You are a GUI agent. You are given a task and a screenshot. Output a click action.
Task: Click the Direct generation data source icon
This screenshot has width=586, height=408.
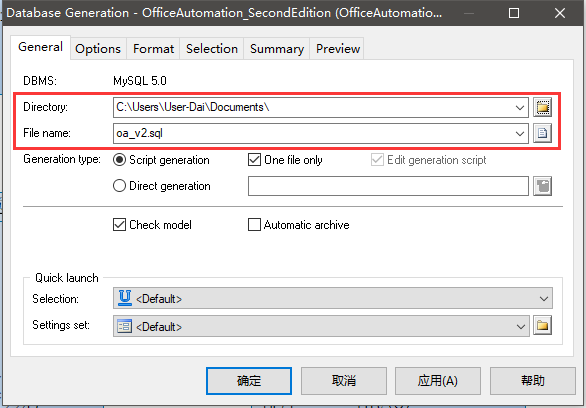coord(542,186)
